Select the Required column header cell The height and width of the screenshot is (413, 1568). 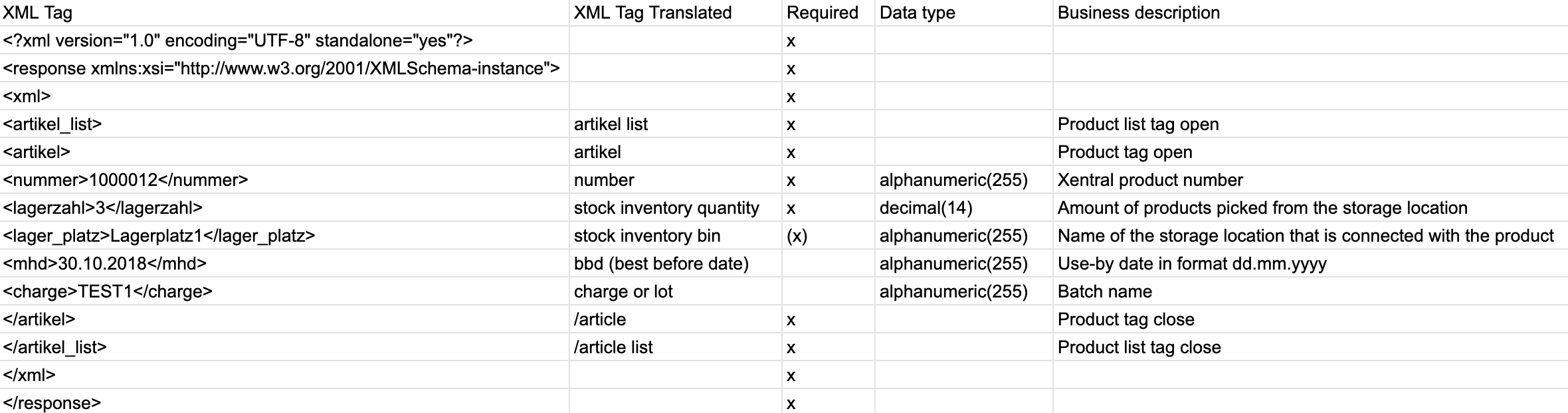(x=823, y=13)
